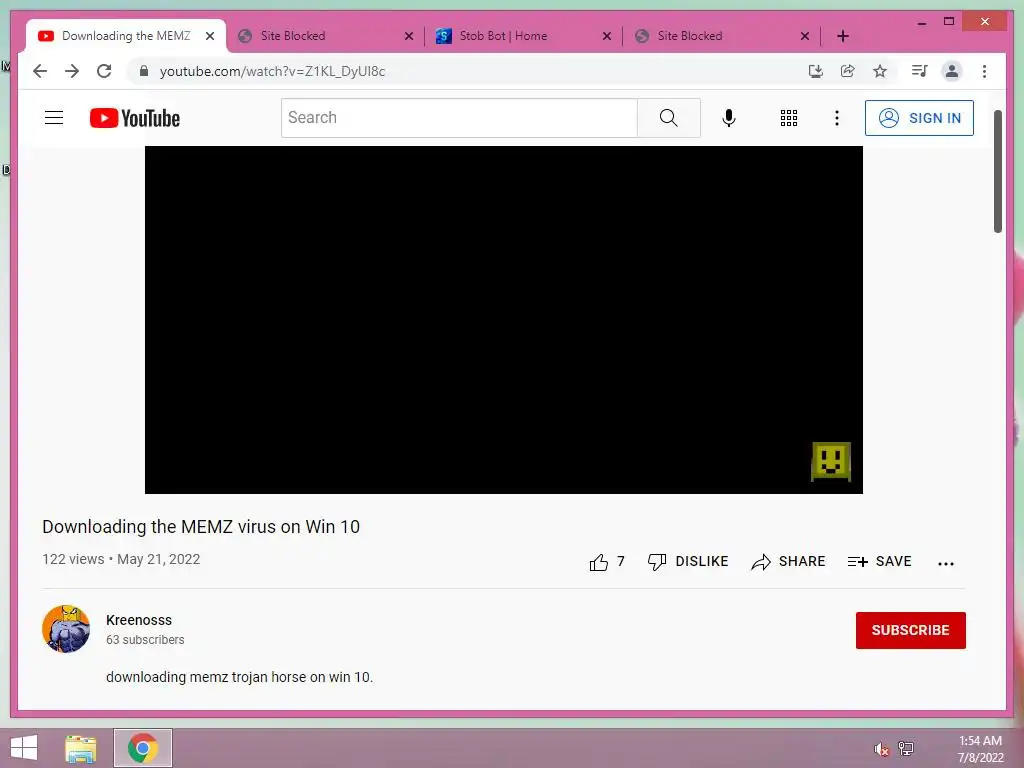Click the network tray icon
The height and width of the screenshot is (768, 1024).
click(906, 748)
